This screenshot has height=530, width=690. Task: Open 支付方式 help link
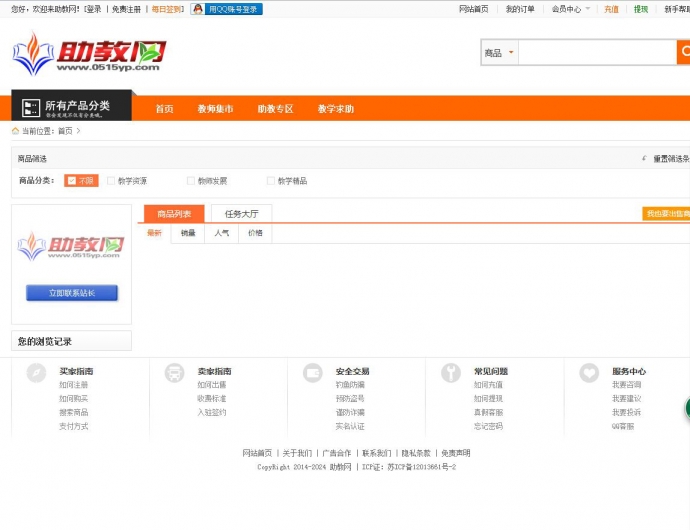click(73, 426)
